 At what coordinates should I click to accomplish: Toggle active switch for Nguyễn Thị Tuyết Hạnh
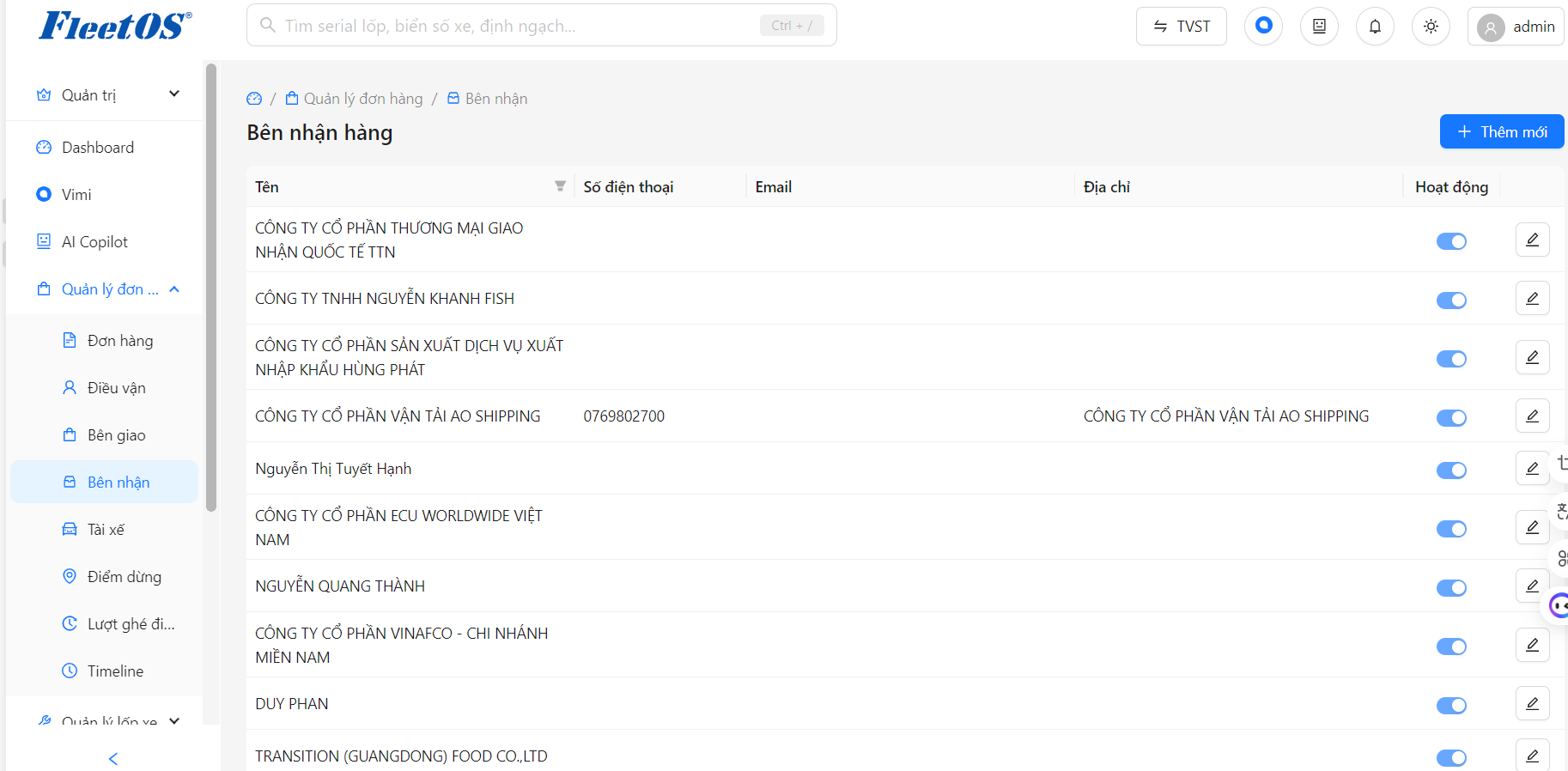click(x=1451, y=470)
